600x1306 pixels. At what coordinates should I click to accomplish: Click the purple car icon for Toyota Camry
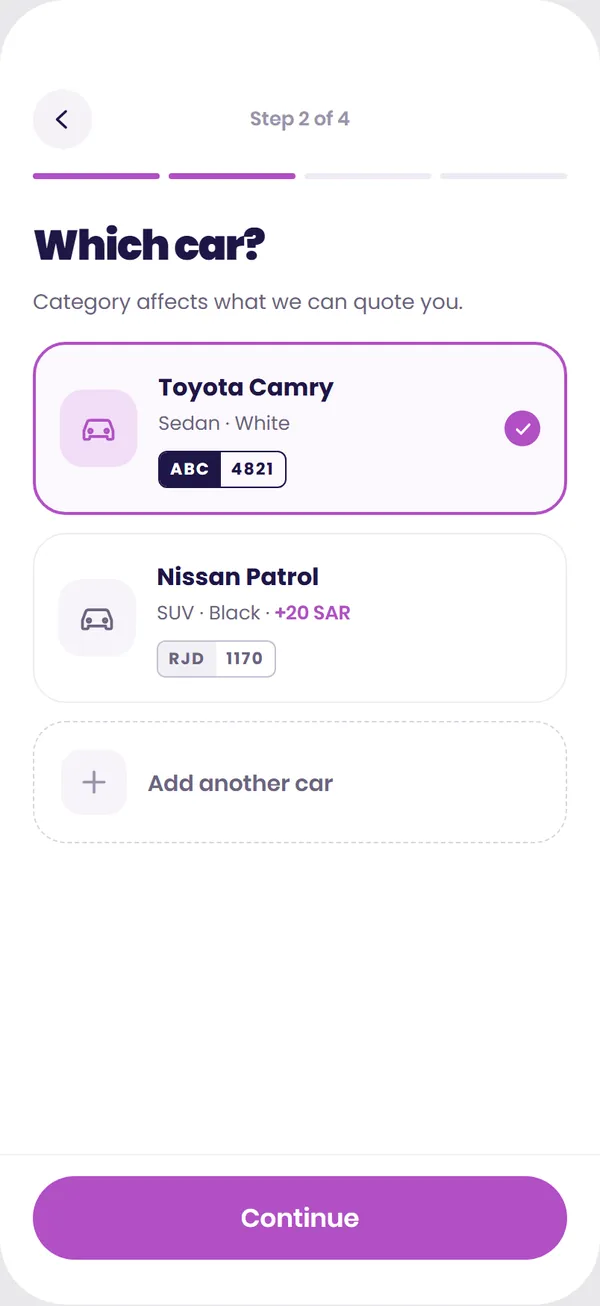98,429
